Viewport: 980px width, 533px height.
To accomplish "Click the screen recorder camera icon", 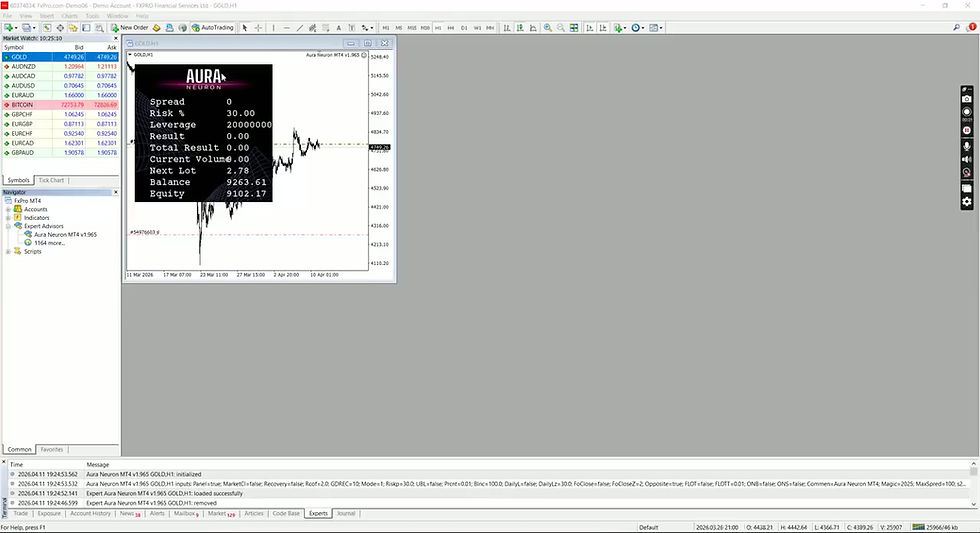I will (967, 99).
